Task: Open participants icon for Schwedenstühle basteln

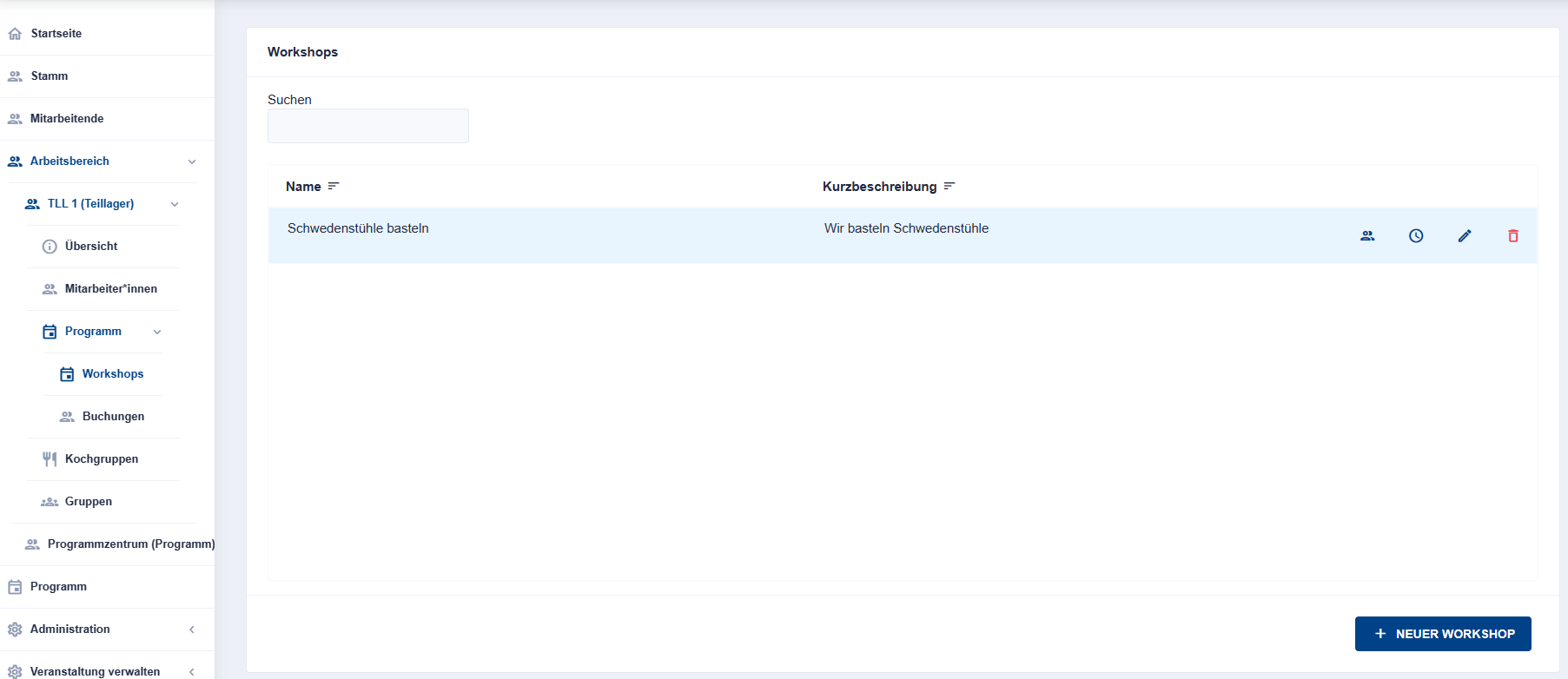Action: (1367, 235)
